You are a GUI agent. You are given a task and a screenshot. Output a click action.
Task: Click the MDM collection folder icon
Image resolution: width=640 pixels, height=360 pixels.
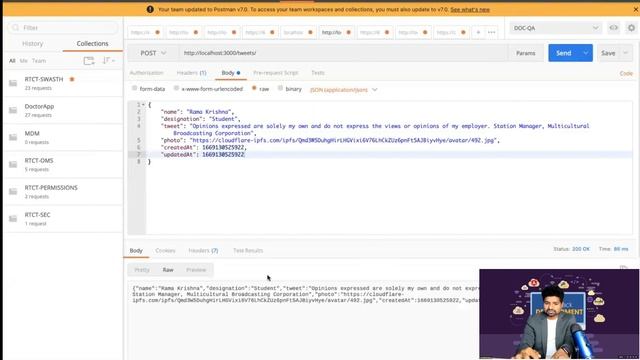13,137
